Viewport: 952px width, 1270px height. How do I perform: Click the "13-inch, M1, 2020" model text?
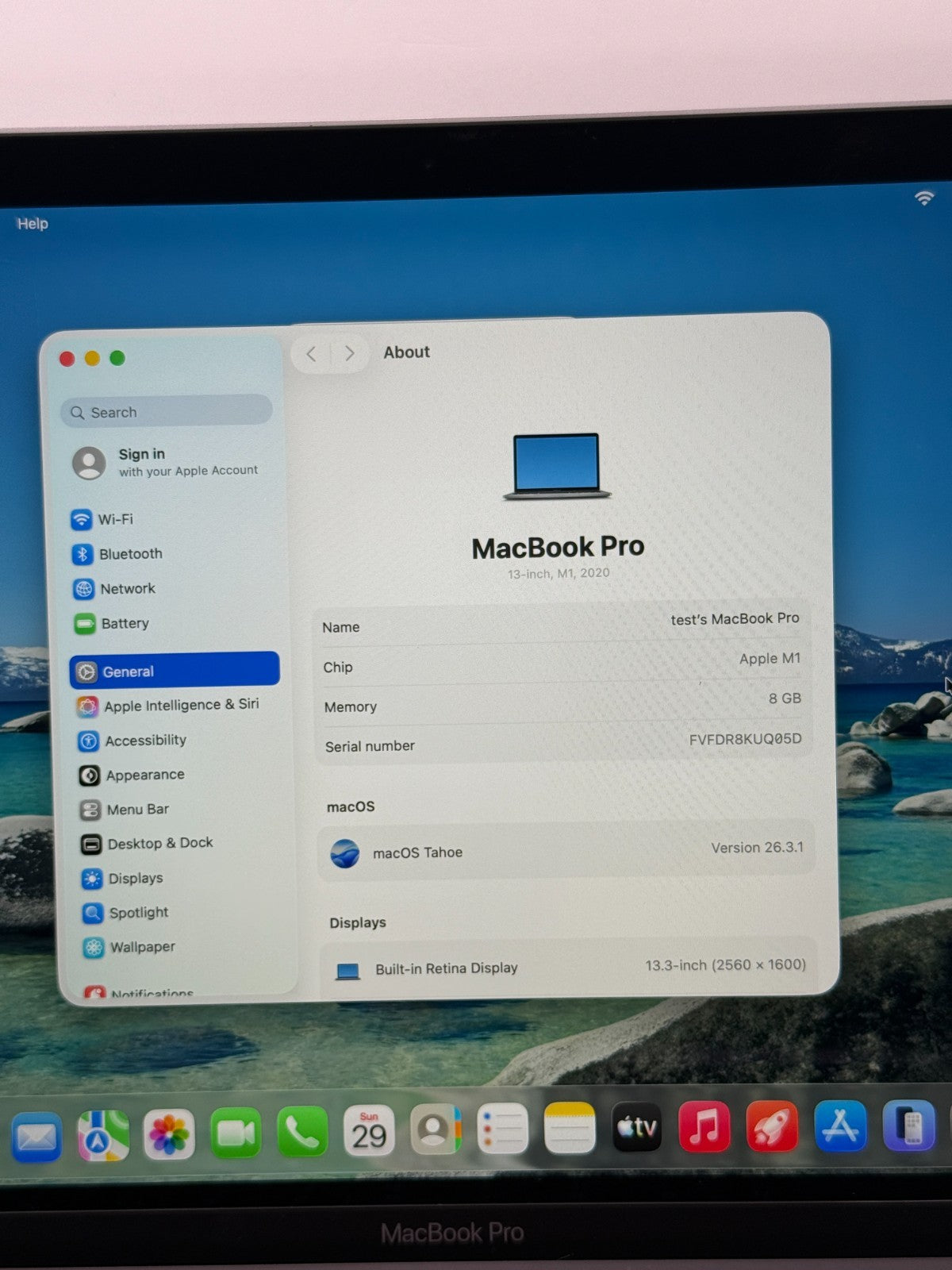(x=559, y=573)
